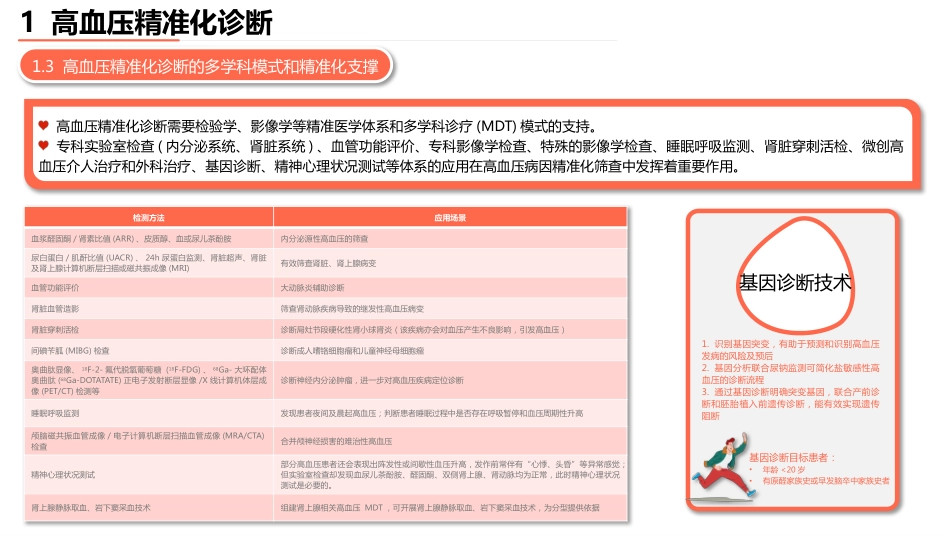
Task: Select the sentence mentioning "(MDT) 模式的支持"
Action: 326,126
